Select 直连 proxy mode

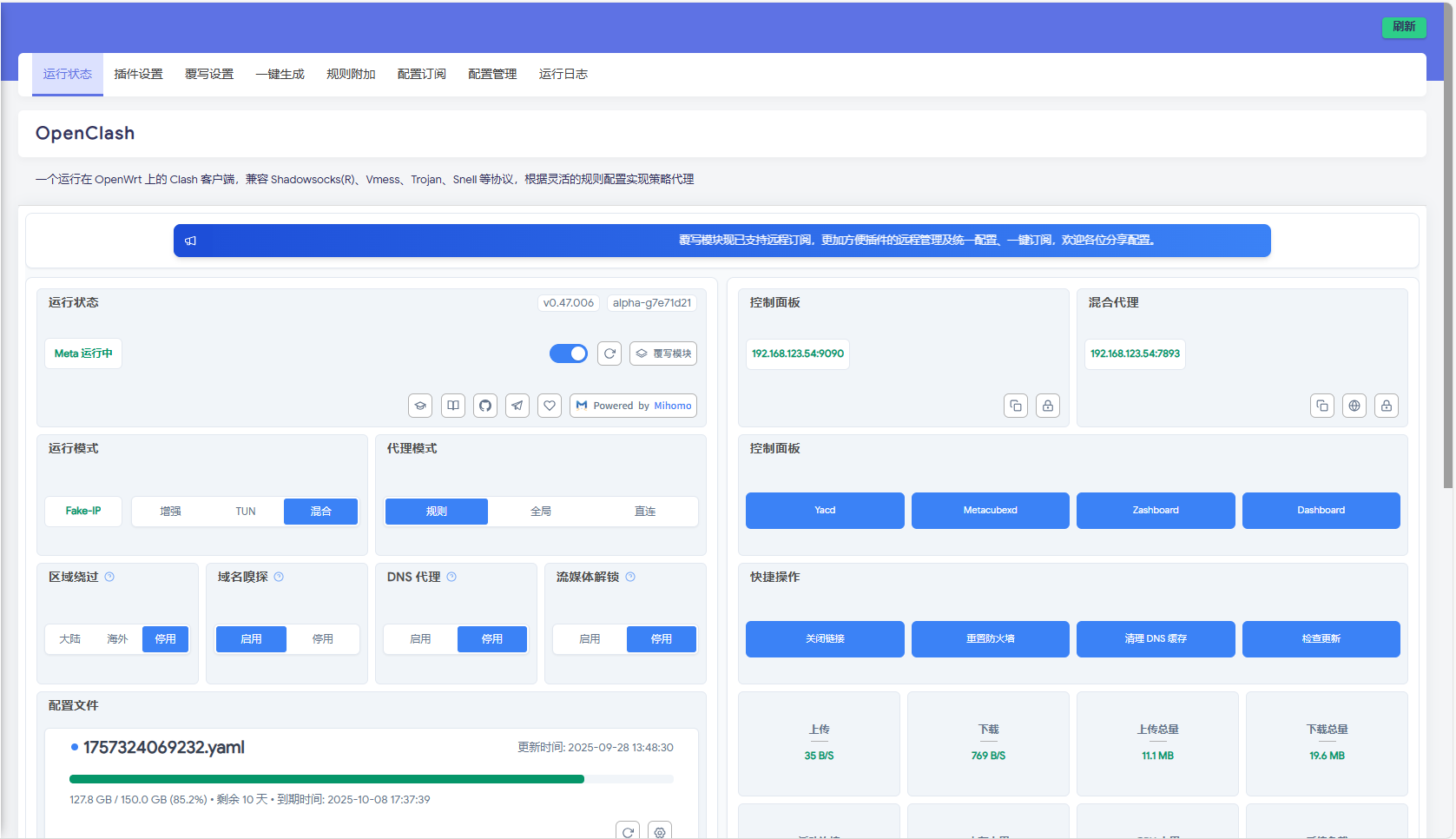[x=645, y=512]
